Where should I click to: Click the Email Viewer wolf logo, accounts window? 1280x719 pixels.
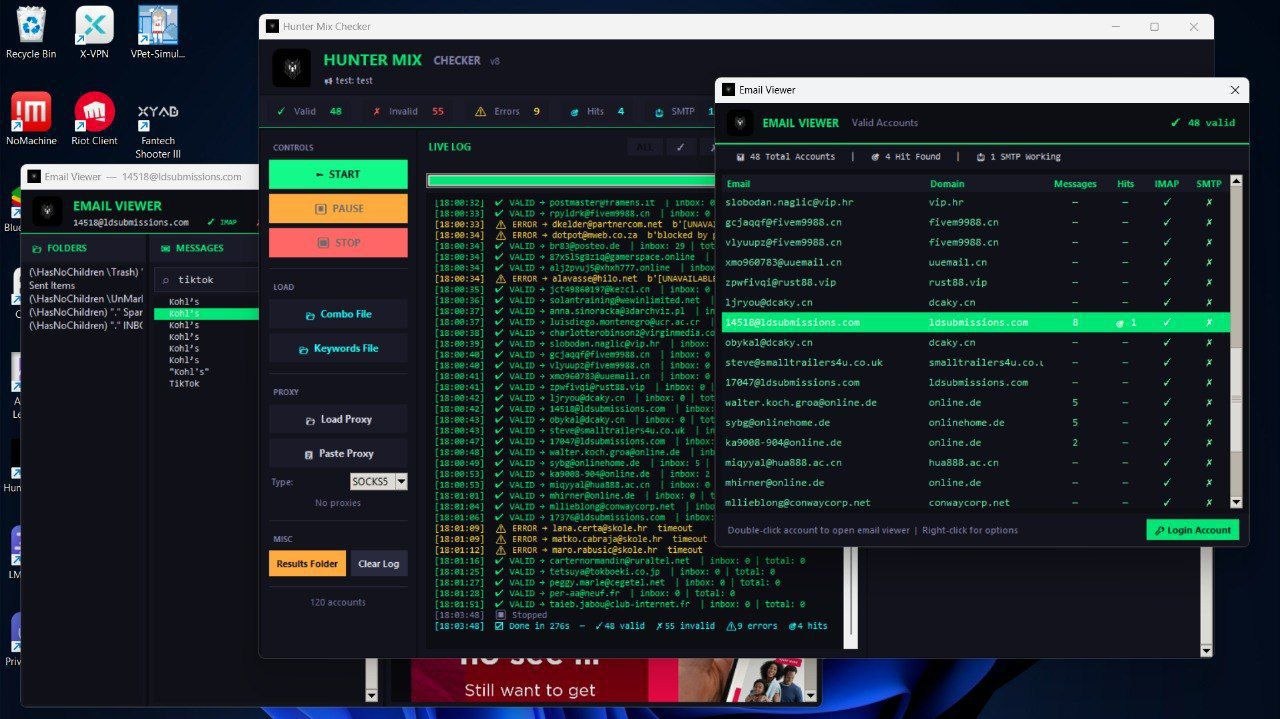tap(740, 123)
